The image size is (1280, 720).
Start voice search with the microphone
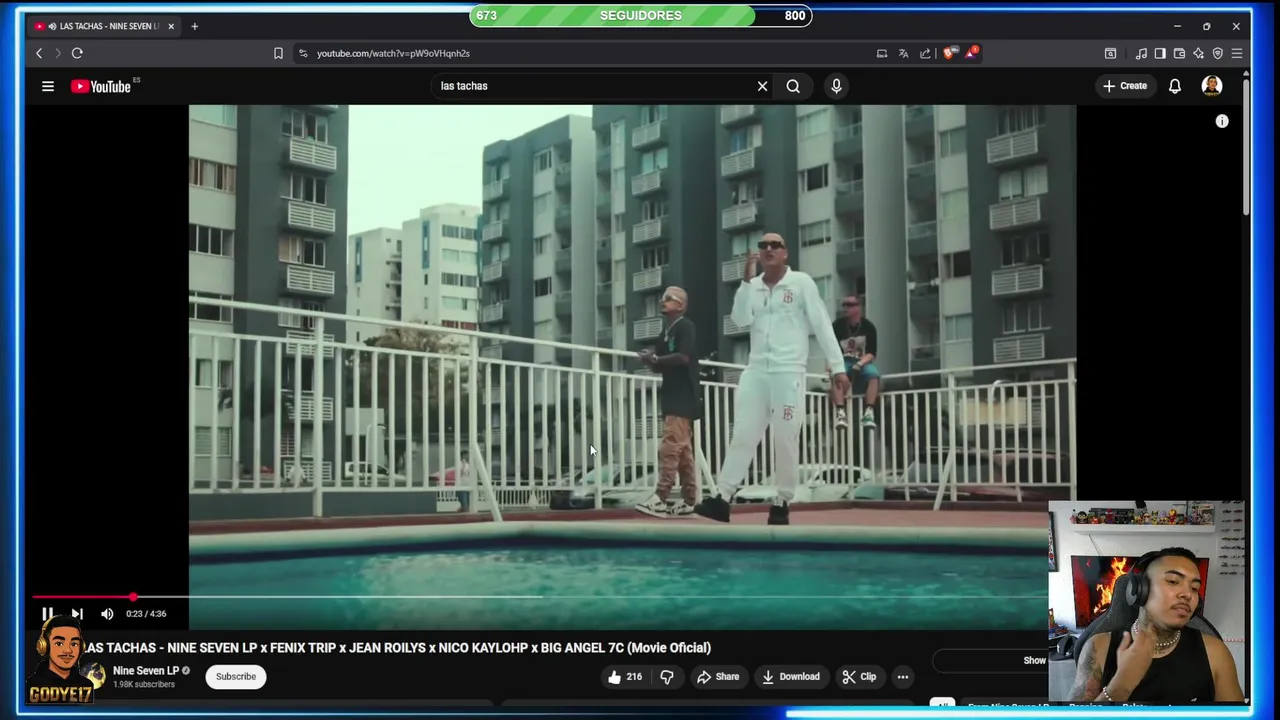pyautogui.click(x=836, y=86)
